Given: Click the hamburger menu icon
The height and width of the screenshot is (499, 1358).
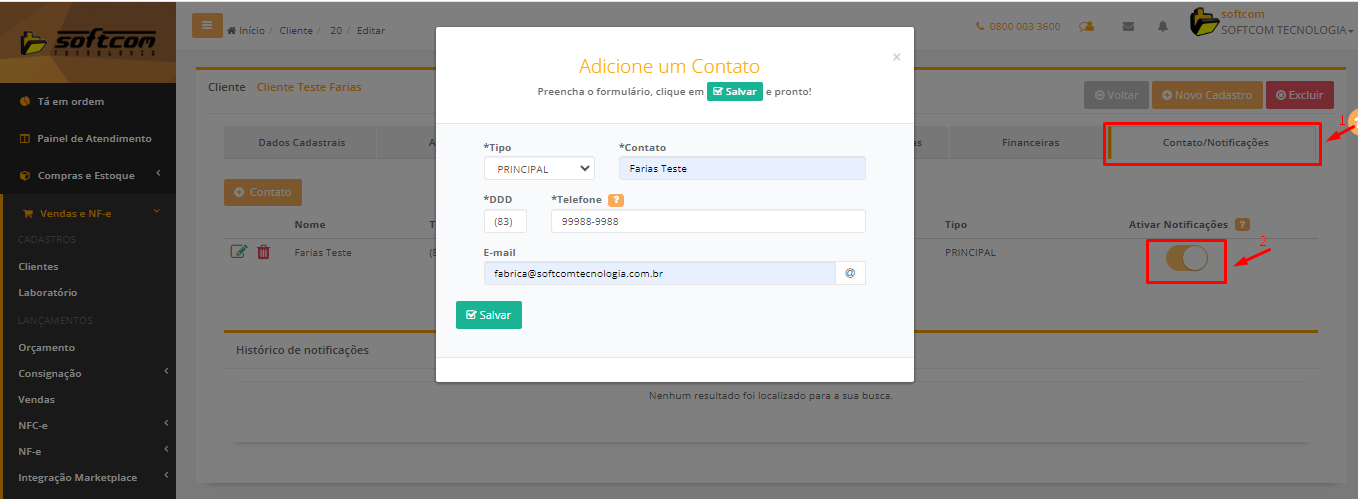Looking at the screenshot, I should tap(207, 26).
